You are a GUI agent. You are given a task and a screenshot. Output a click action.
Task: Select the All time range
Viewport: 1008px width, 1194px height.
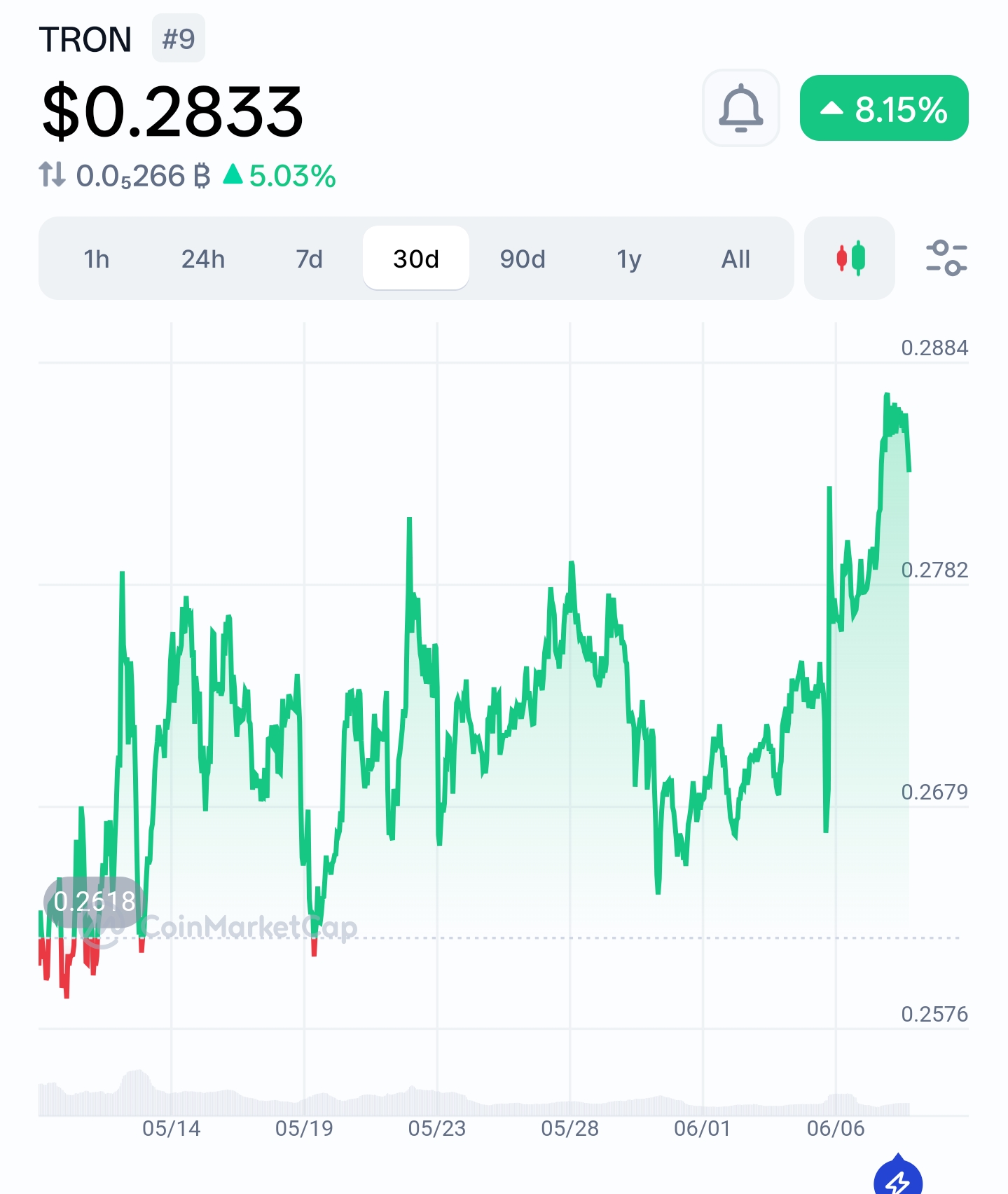[x=736, y=259]
